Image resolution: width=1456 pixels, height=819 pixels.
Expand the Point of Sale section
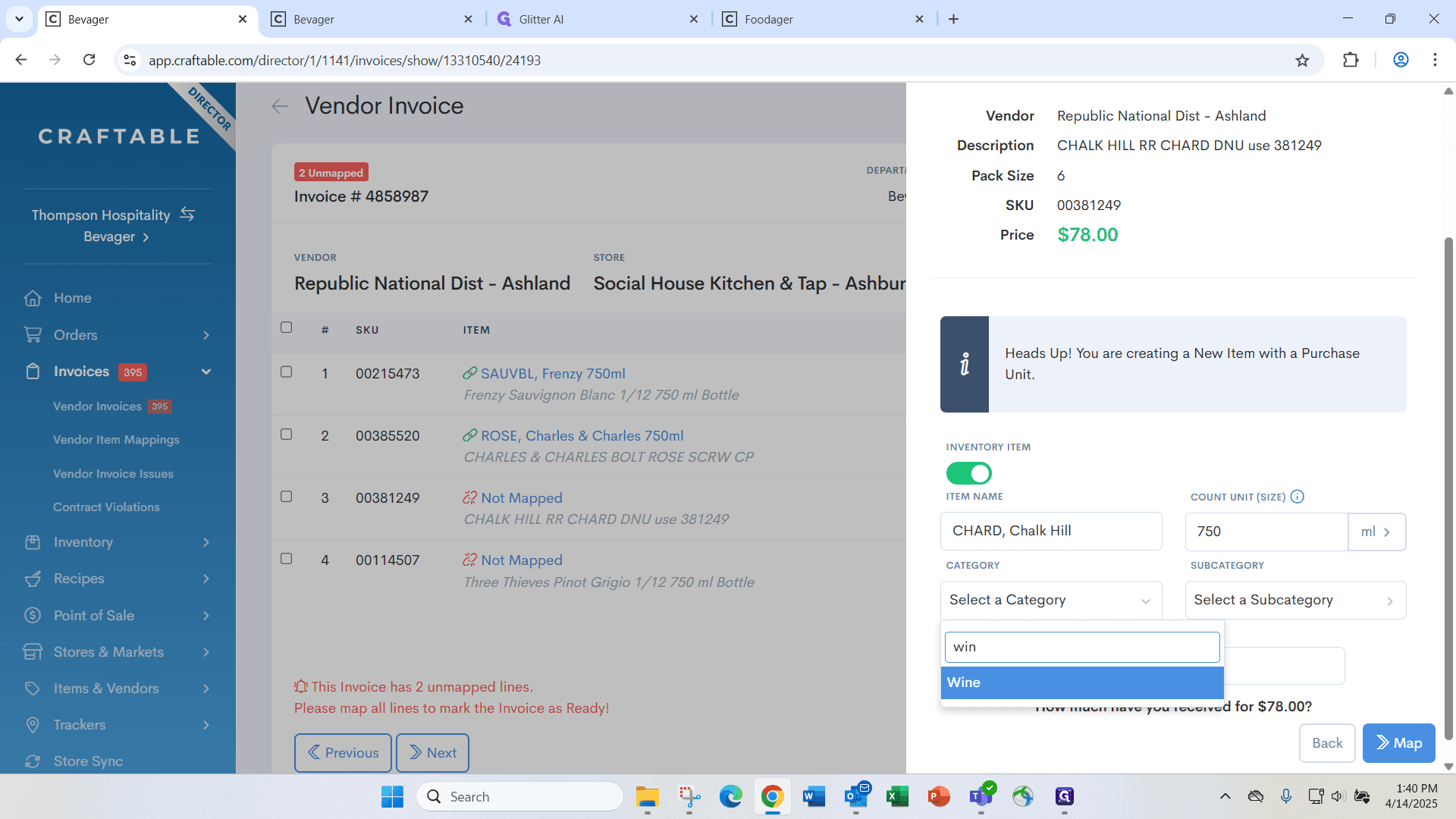tap(206, 616)
